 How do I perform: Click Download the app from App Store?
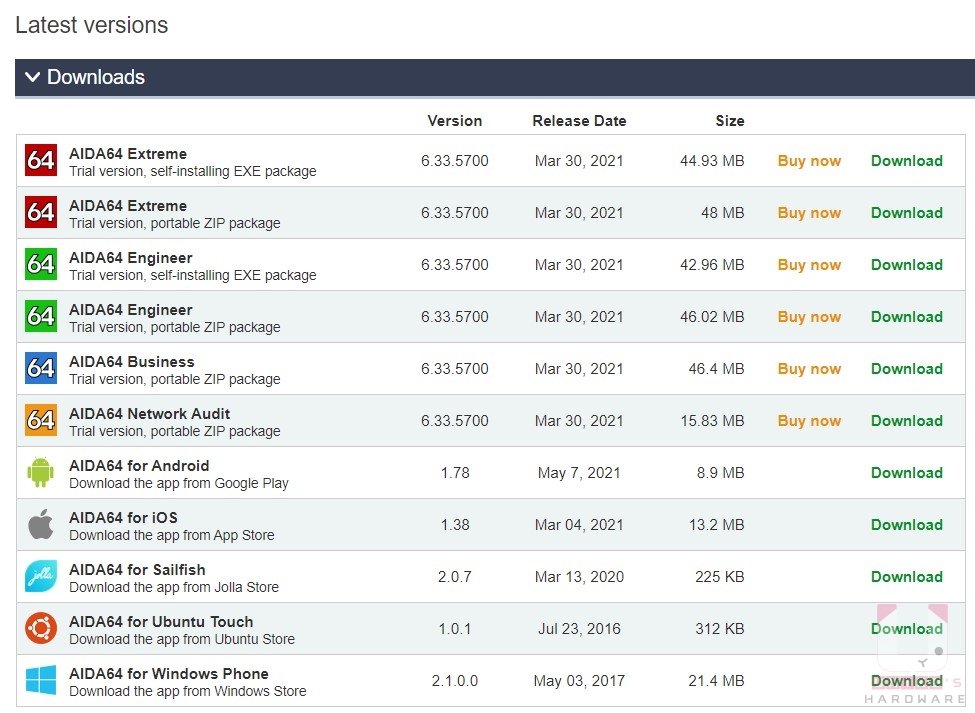click(x=172, y=535)
